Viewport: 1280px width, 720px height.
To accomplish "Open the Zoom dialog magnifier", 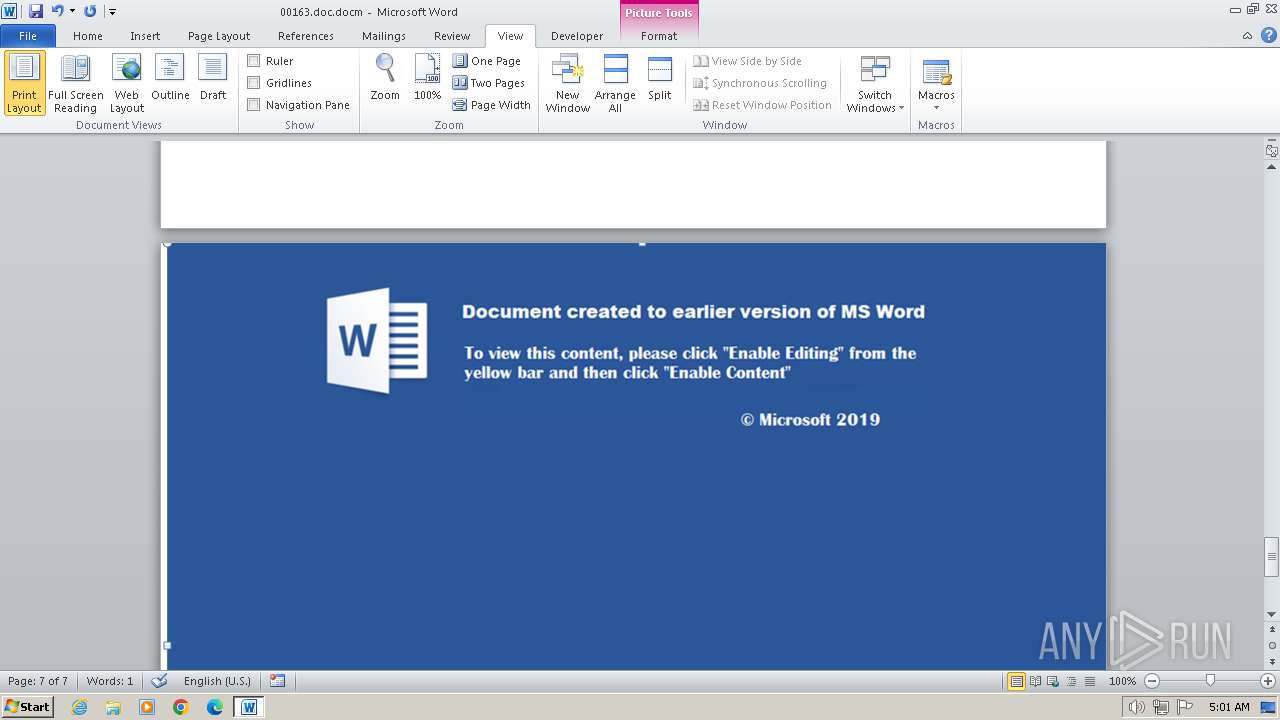I will 385,78.
